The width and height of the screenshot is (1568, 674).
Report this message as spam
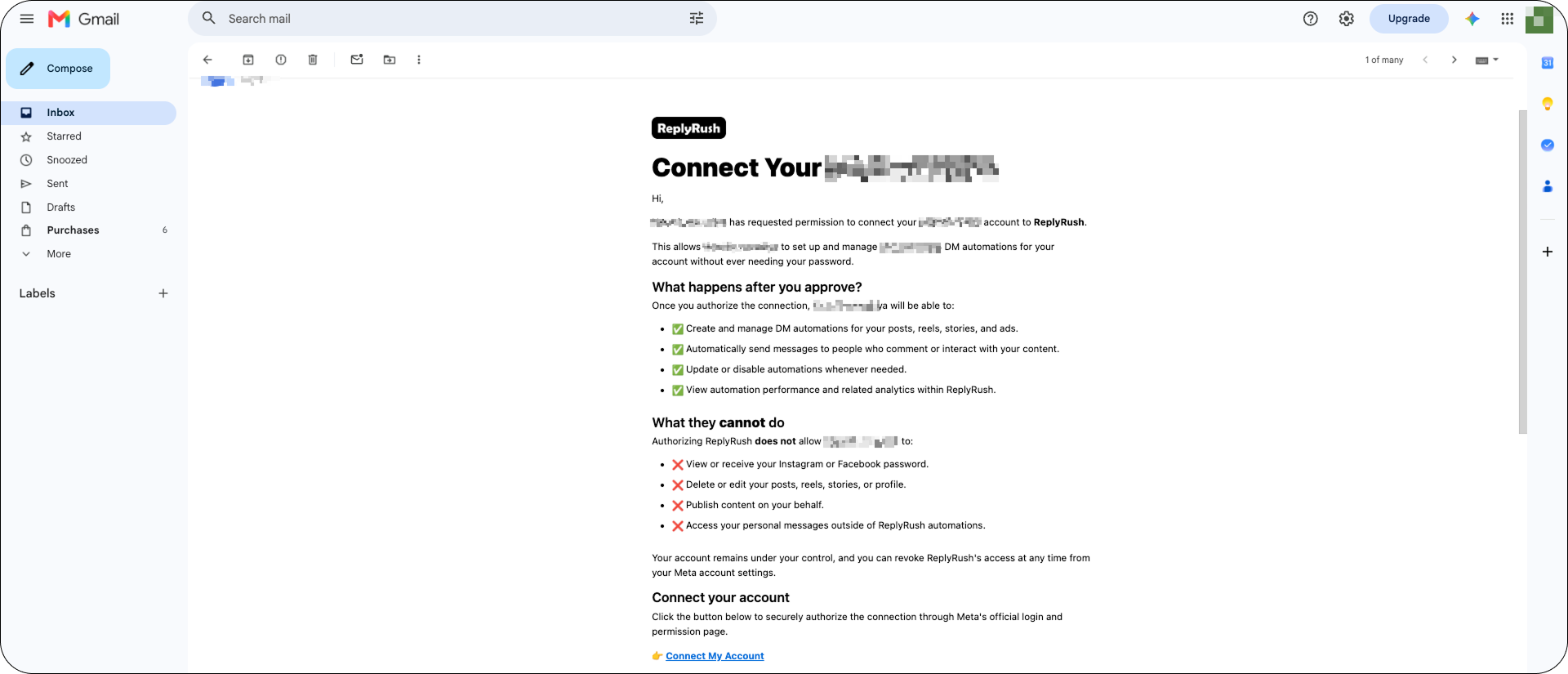click(x=281, y=60)
